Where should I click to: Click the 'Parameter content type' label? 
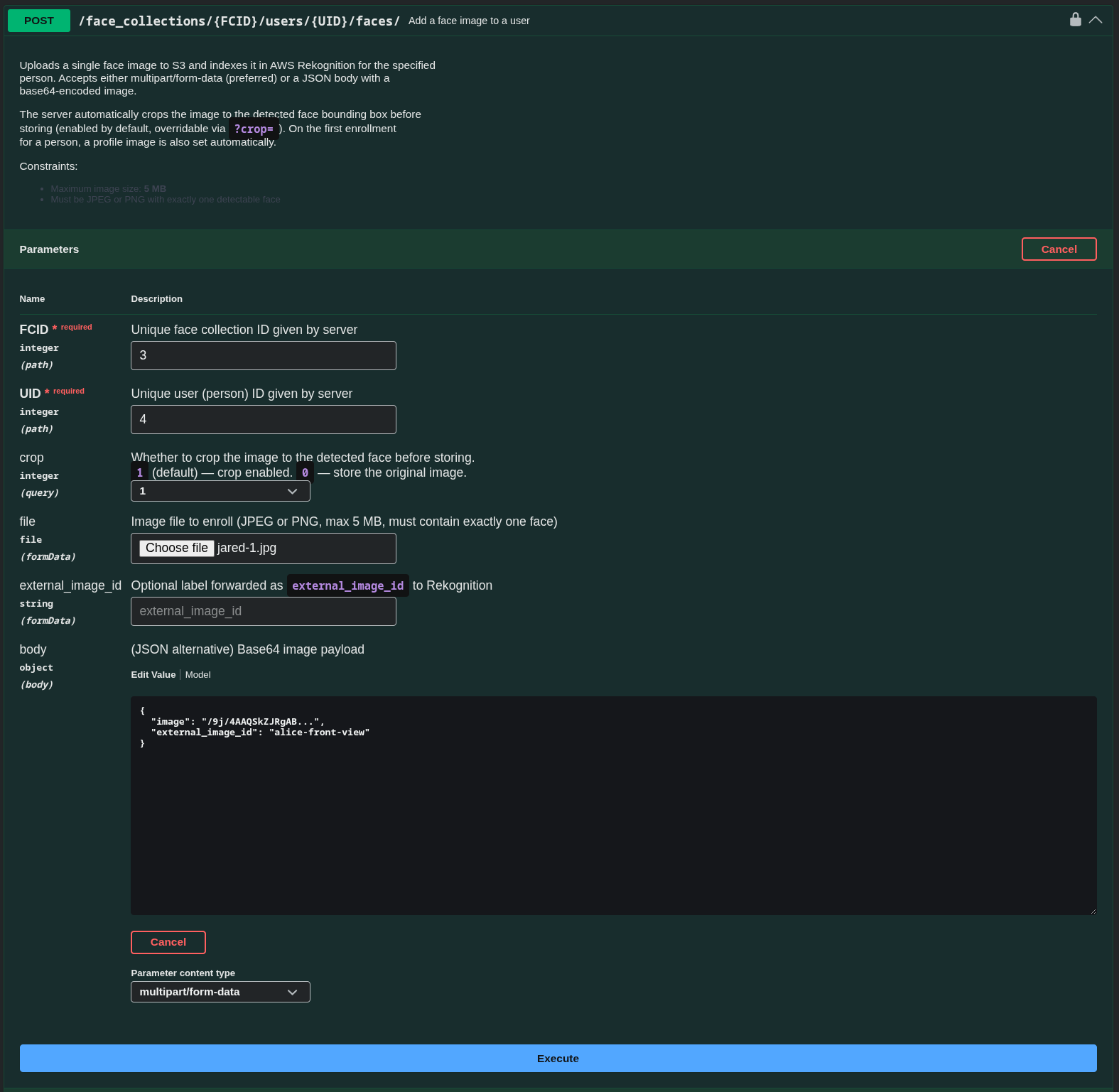click(x=183, y=973)
